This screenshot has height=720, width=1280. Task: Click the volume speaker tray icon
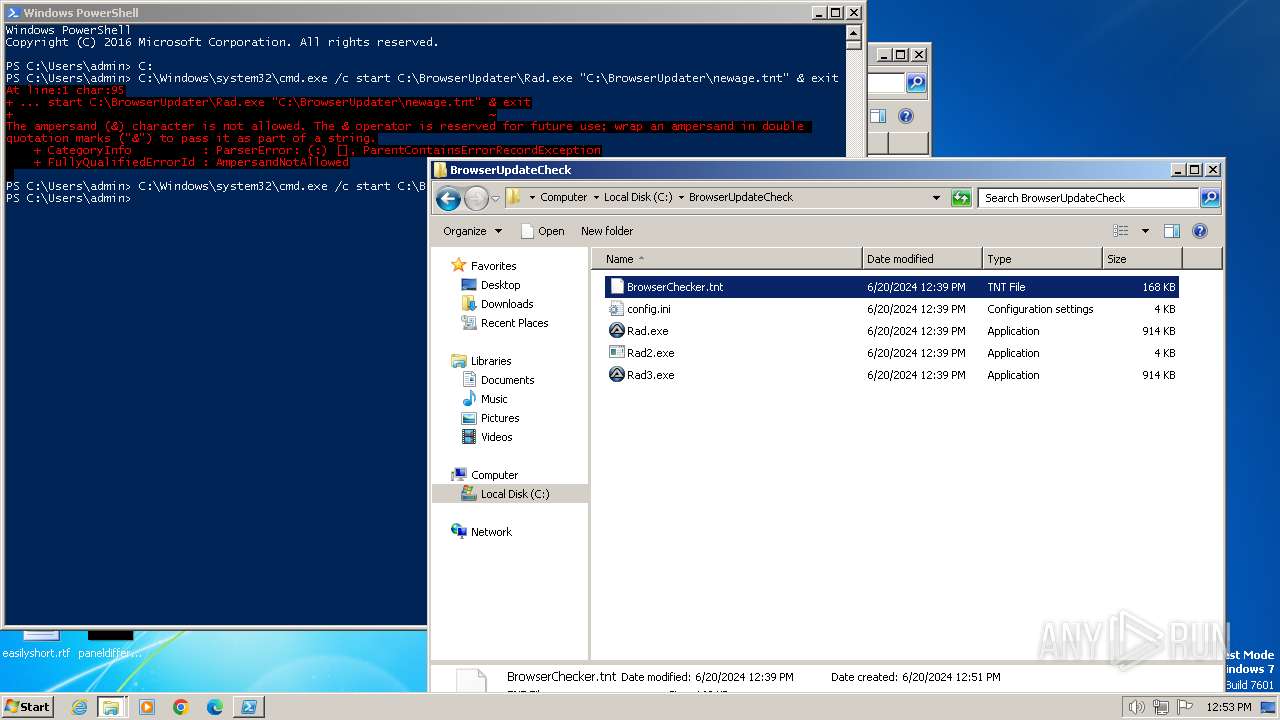click(x=1136, y=707)
